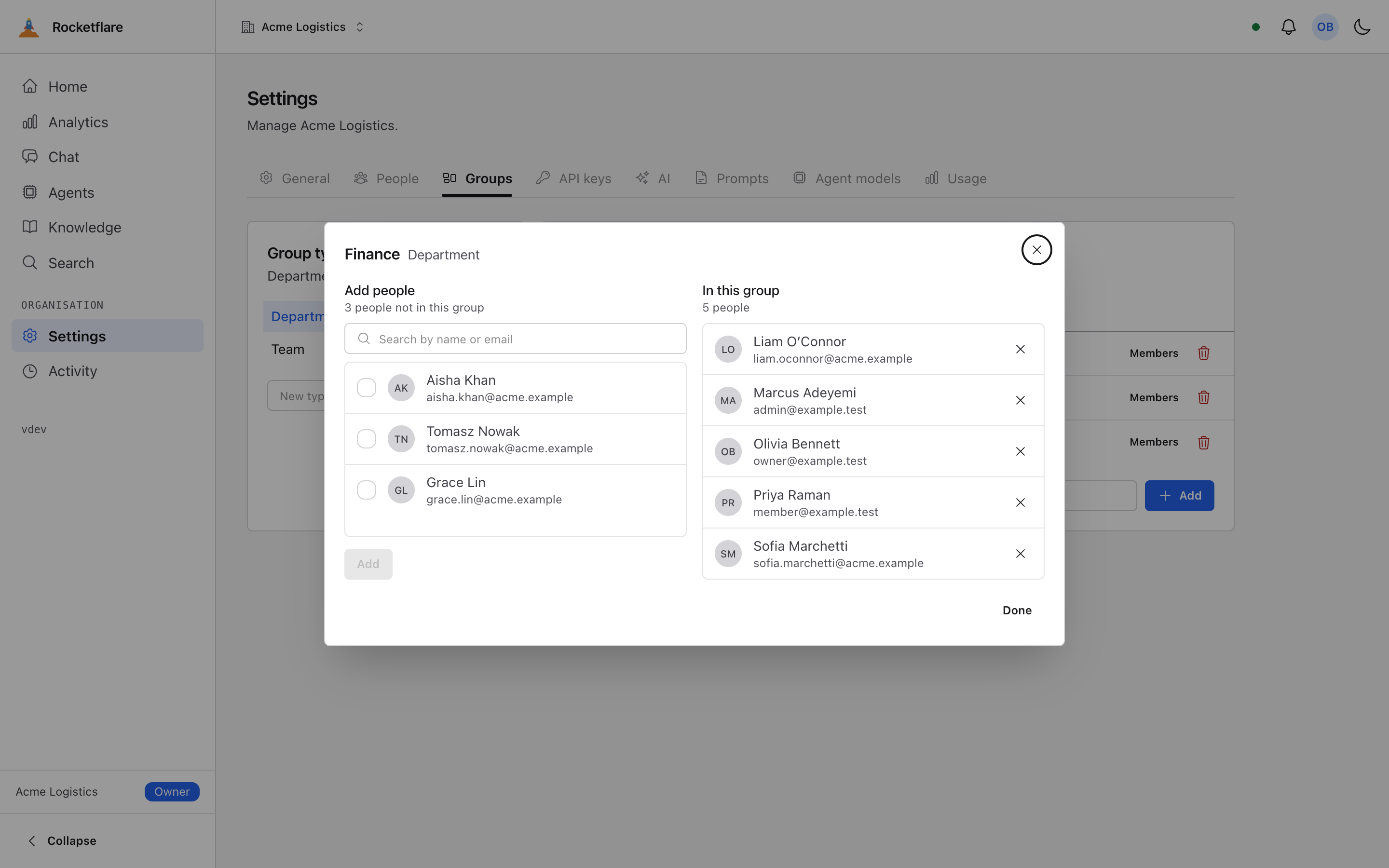
Task: Click Grace Lin's GL avatar
Action: point(401,490)
